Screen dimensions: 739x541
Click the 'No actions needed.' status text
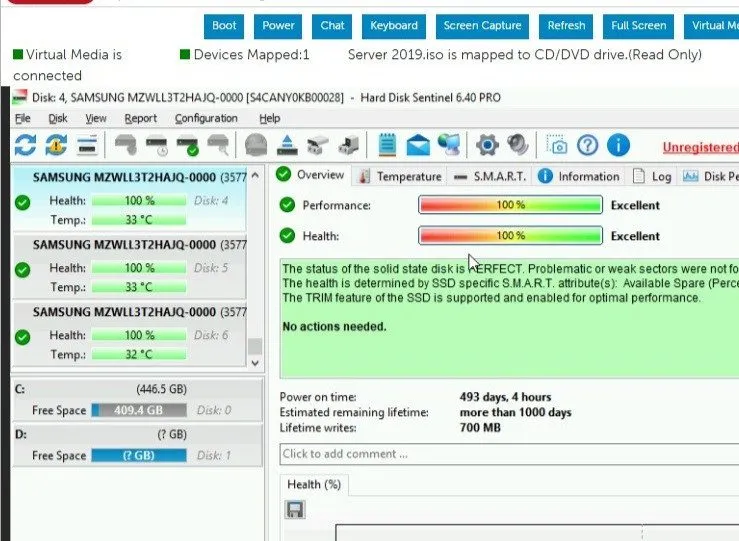(x=334, y=327)
